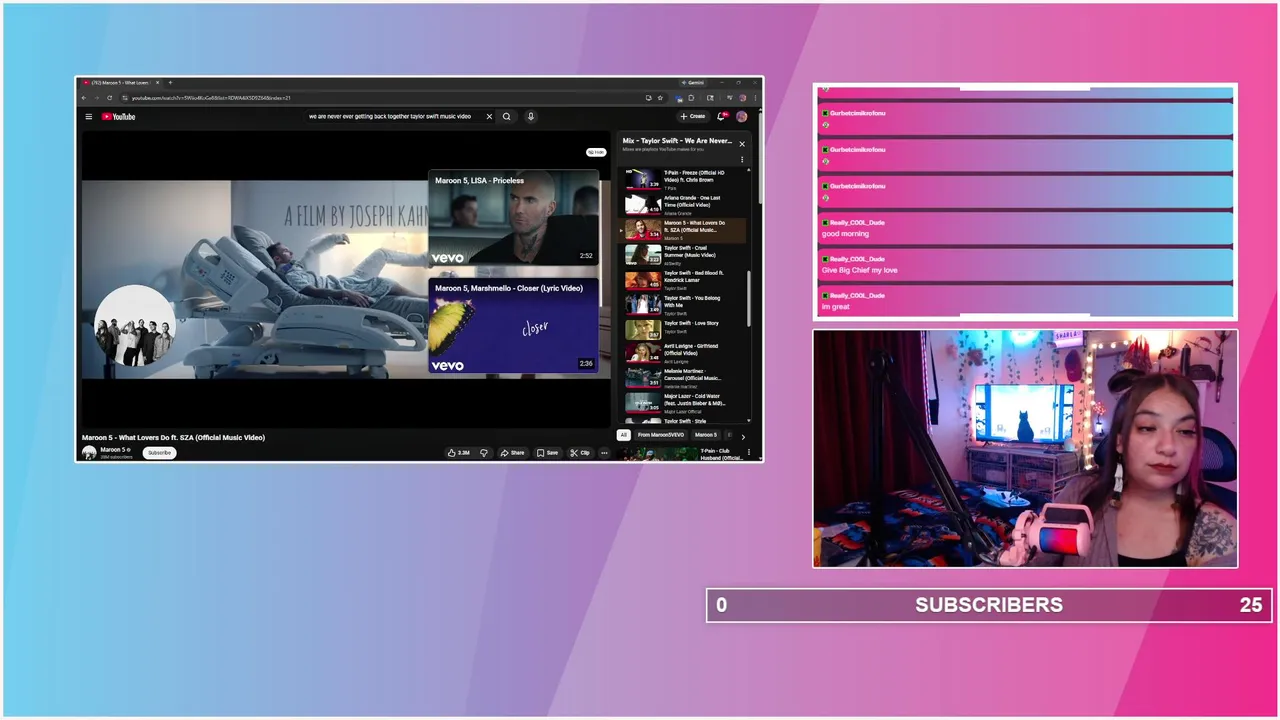
Task: Play Melanie Martinez - Carousel
Action: pos(684,378)
